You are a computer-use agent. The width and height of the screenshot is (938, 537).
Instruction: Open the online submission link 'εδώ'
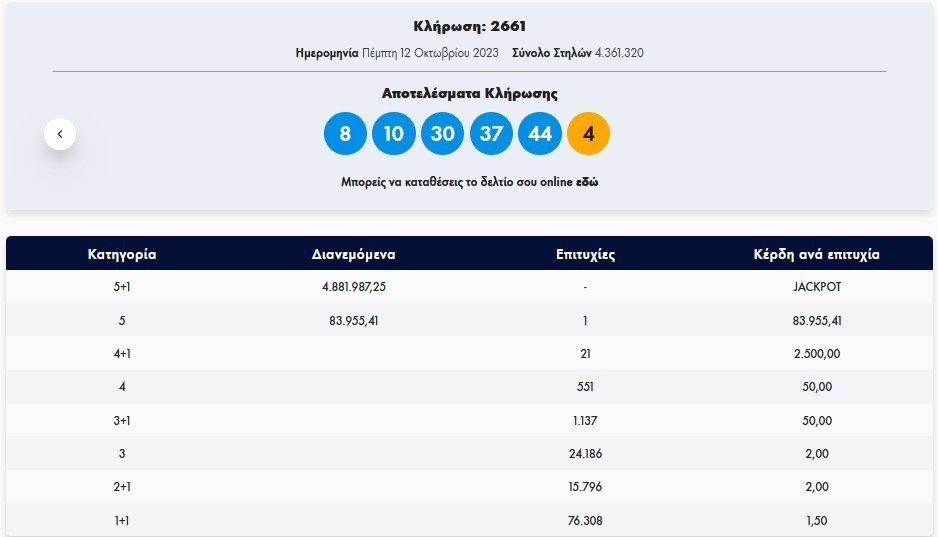(x=587, y=183)
